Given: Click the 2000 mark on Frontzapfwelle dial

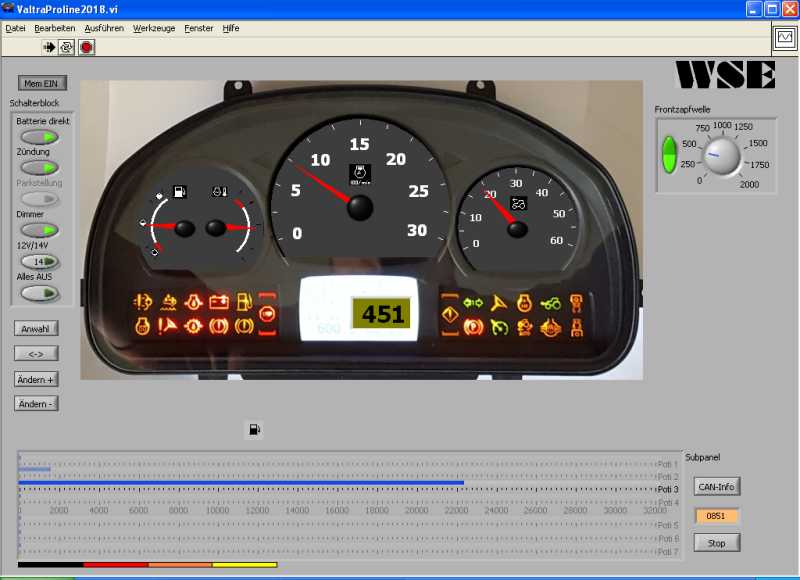Looking at the screenshot, I should coord(749,185).
